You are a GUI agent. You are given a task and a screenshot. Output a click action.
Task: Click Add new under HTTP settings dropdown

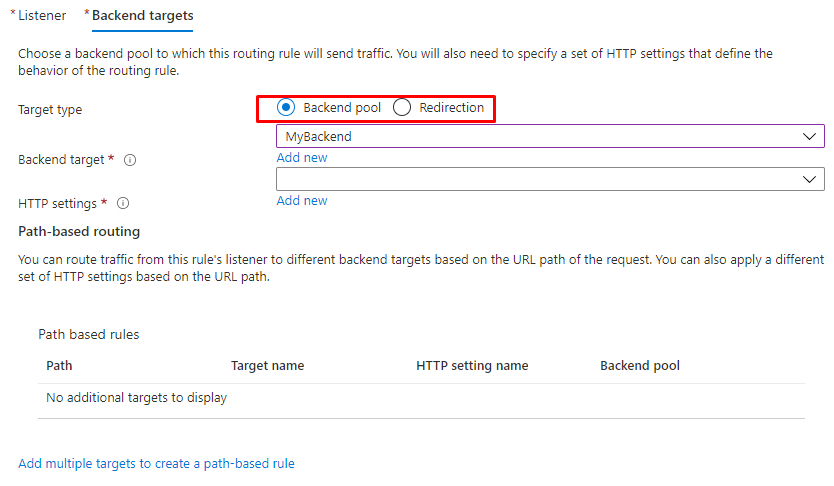pos(302,201)
